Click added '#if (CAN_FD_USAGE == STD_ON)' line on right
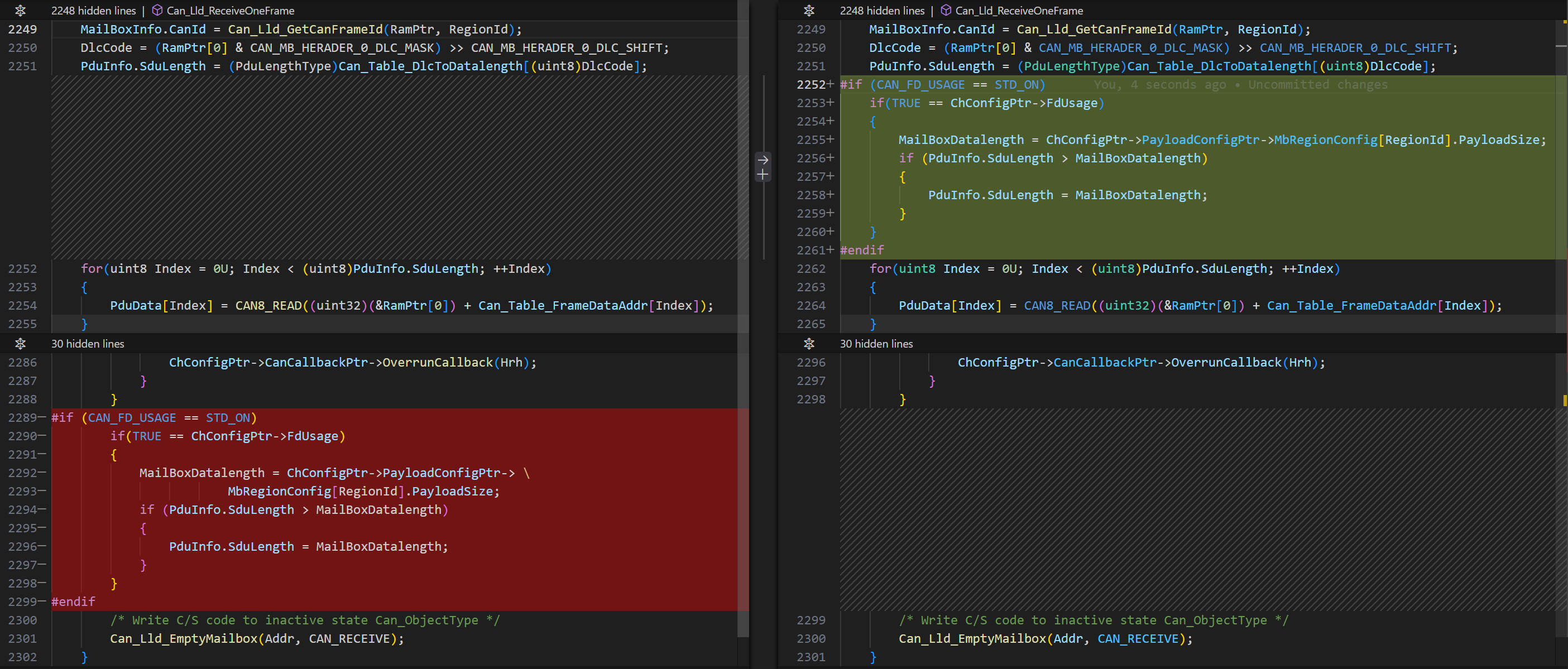1568x669 pixels. [942, 85]
